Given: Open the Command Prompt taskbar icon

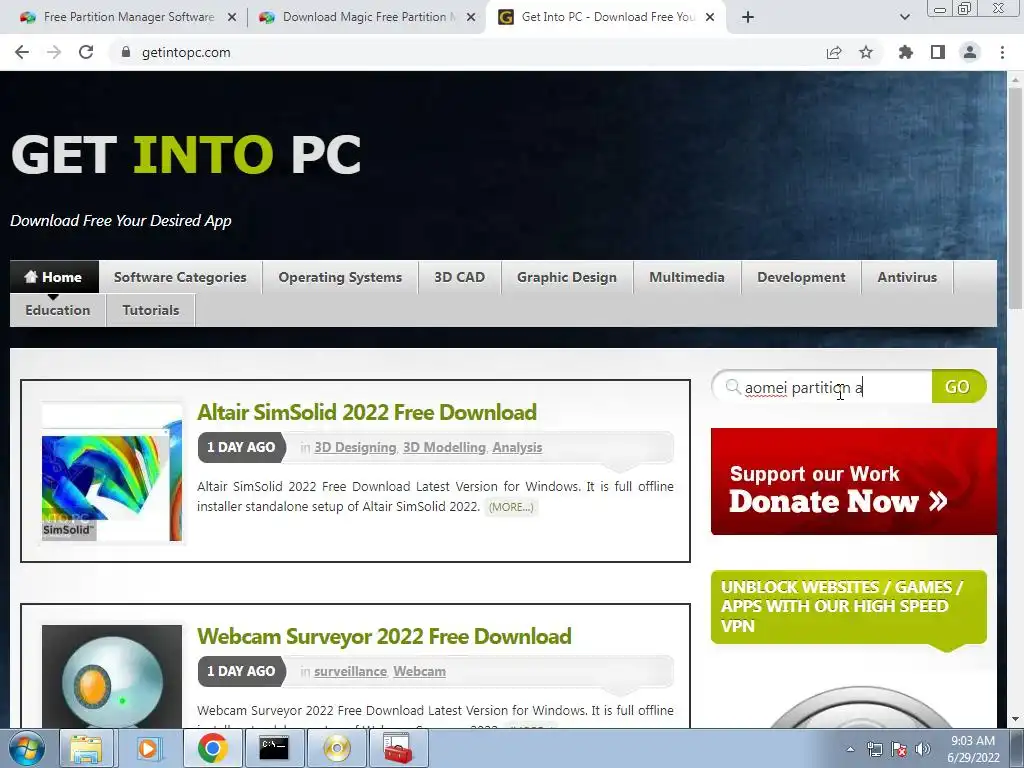Looking at the screenshot, I should [274, 748].
